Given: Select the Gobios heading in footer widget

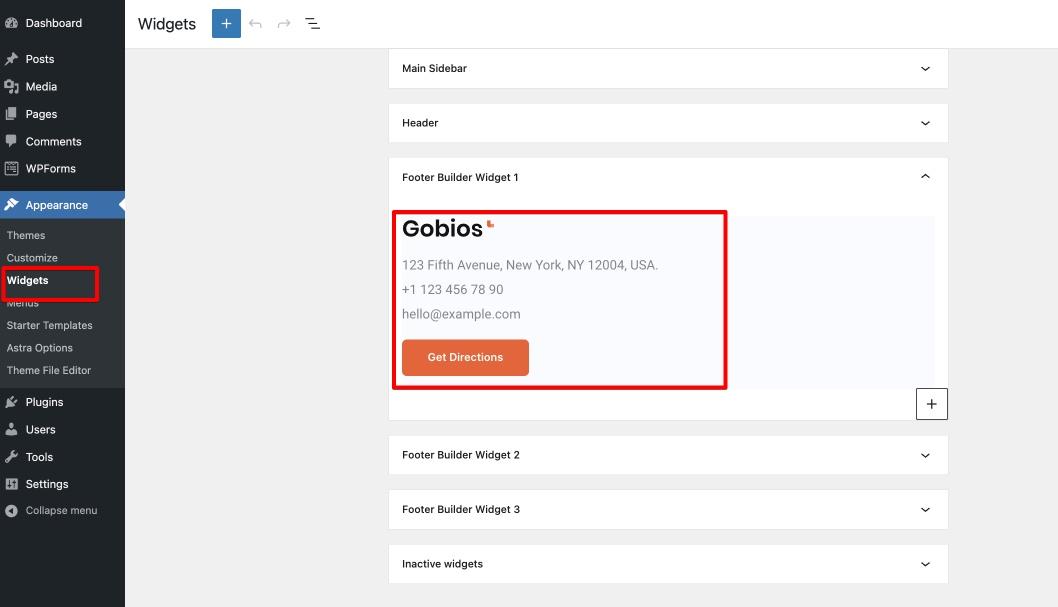Looking at the screenshot, I should pyautogui.click(x=442, y=229).
